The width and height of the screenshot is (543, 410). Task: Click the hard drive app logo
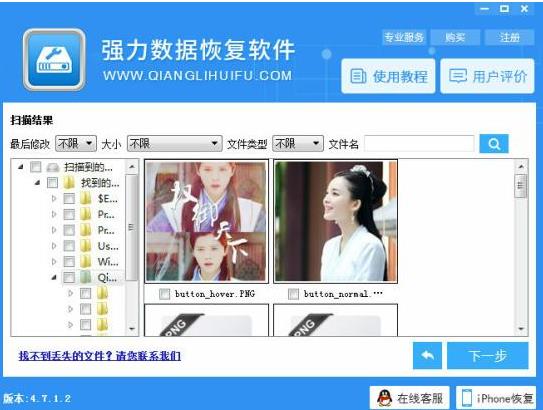(54, 60)
